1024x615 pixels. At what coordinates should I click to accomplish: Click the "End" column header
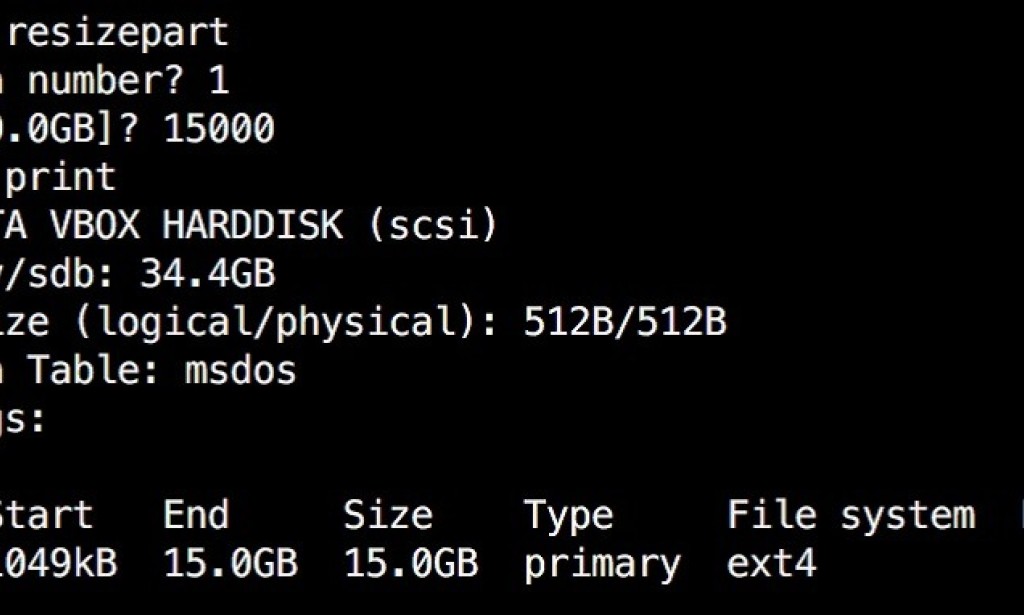[x=196, y=516]
